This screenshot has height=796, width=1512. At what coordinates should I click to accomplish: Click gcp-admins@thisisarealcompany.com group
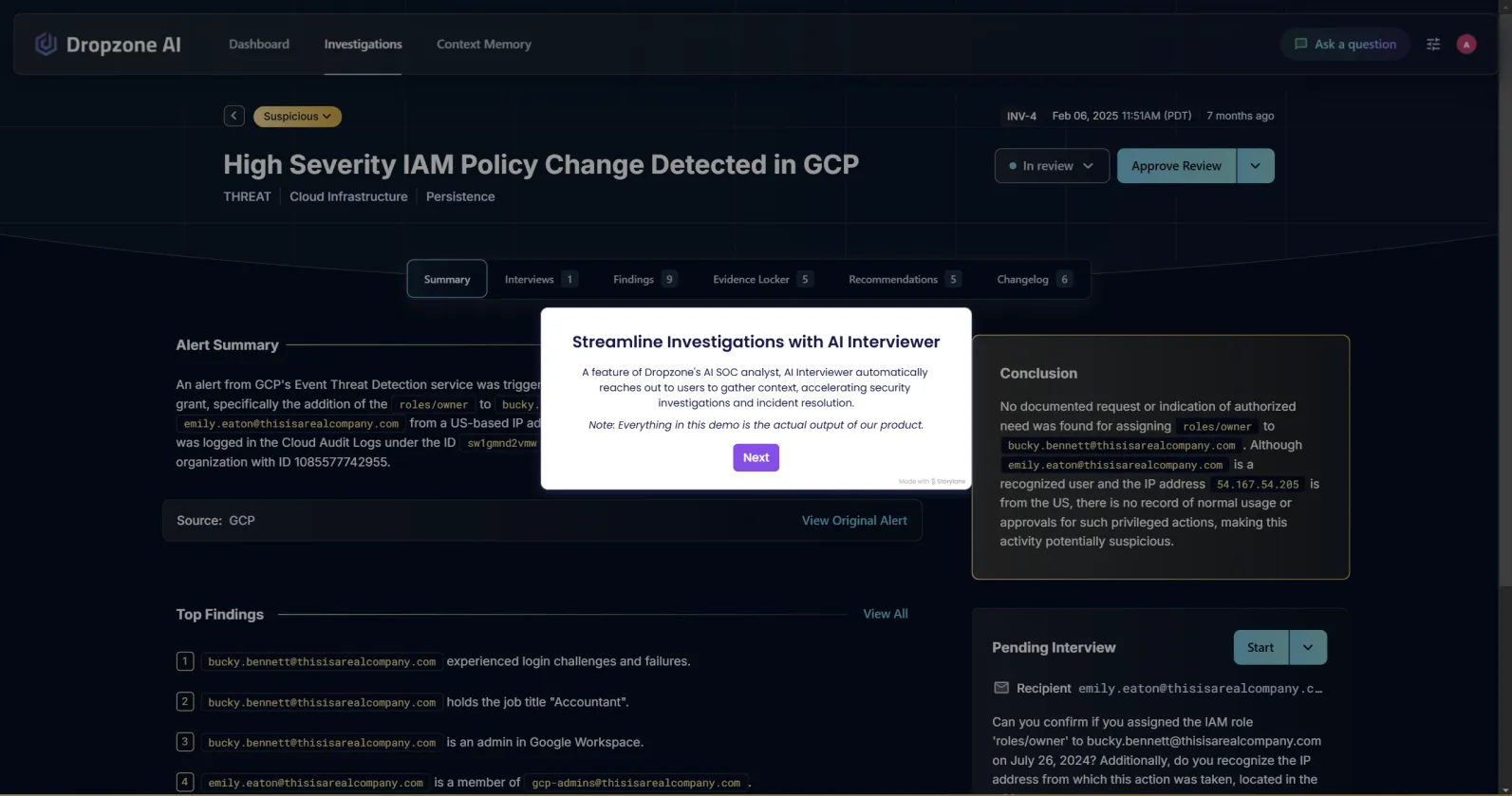click(636, 784)
